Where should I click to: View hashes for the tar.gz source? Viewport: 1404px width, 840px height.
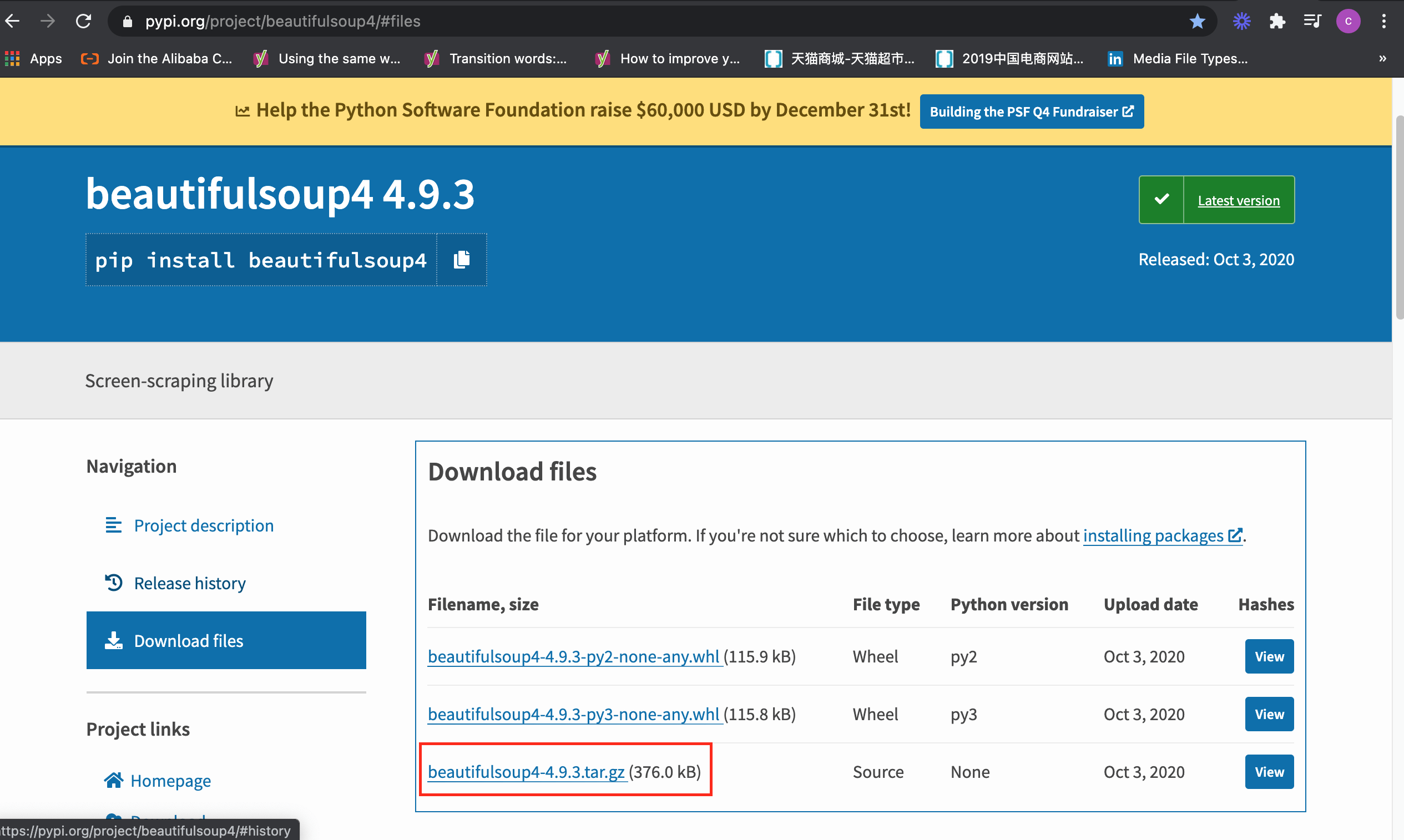point(1269,772)
